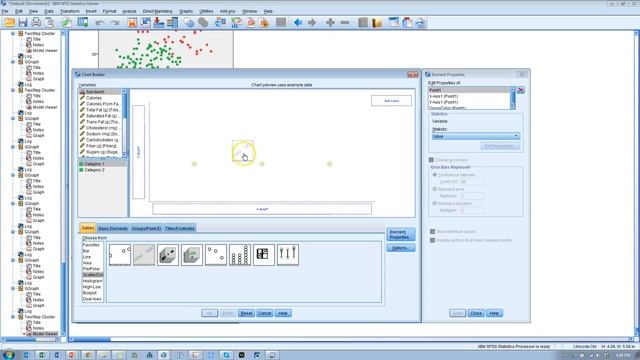
Task: Click the gray forward arrow in toolbar
Action: (x=312, y=22)
